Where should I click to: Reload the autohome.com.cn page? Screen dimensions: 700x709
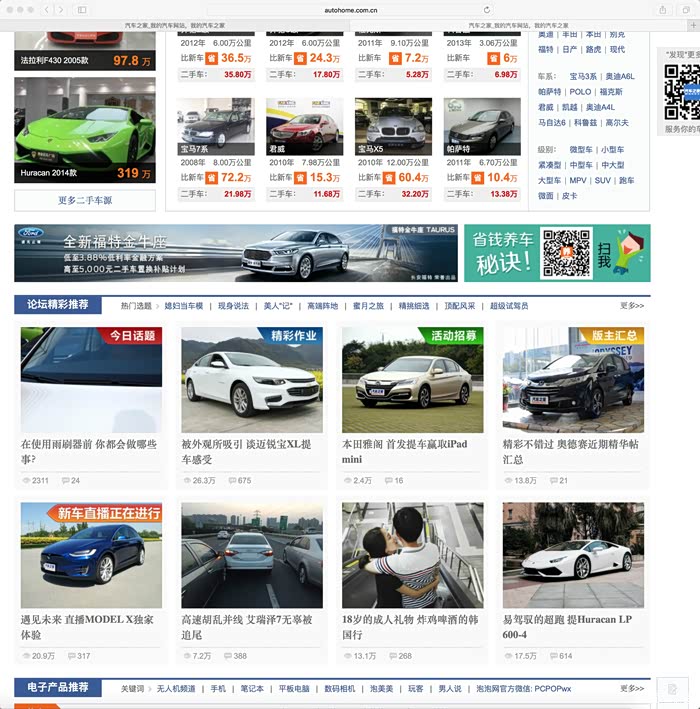(487, 9)
